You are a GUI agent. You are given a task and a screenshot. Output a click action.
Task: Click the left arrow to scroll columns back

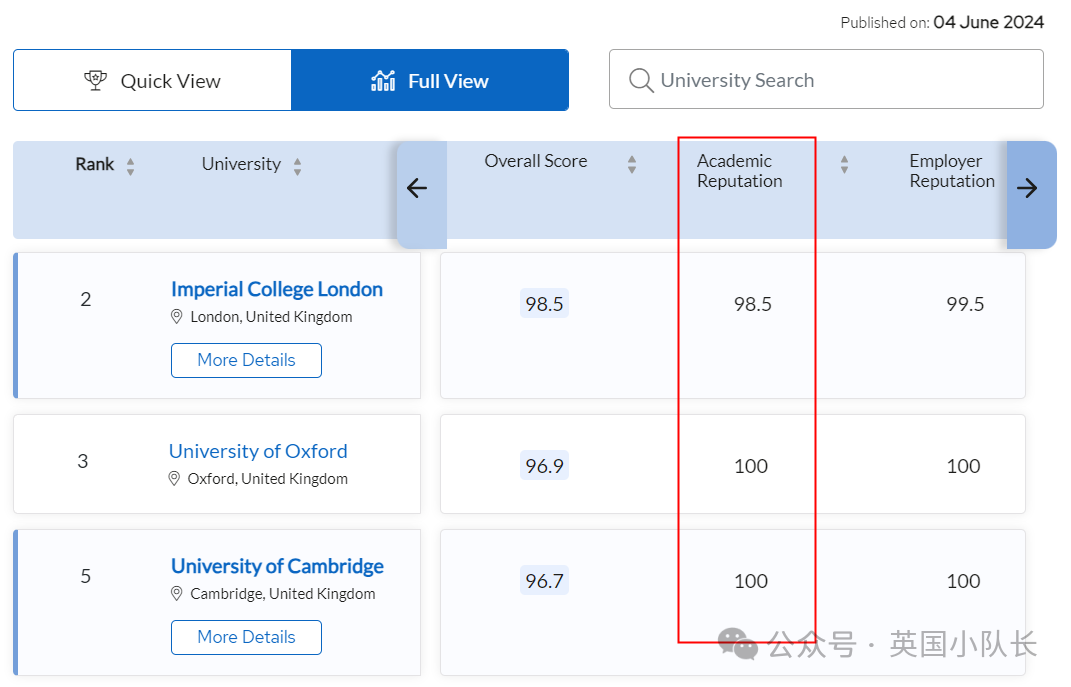tap(417, 188)
